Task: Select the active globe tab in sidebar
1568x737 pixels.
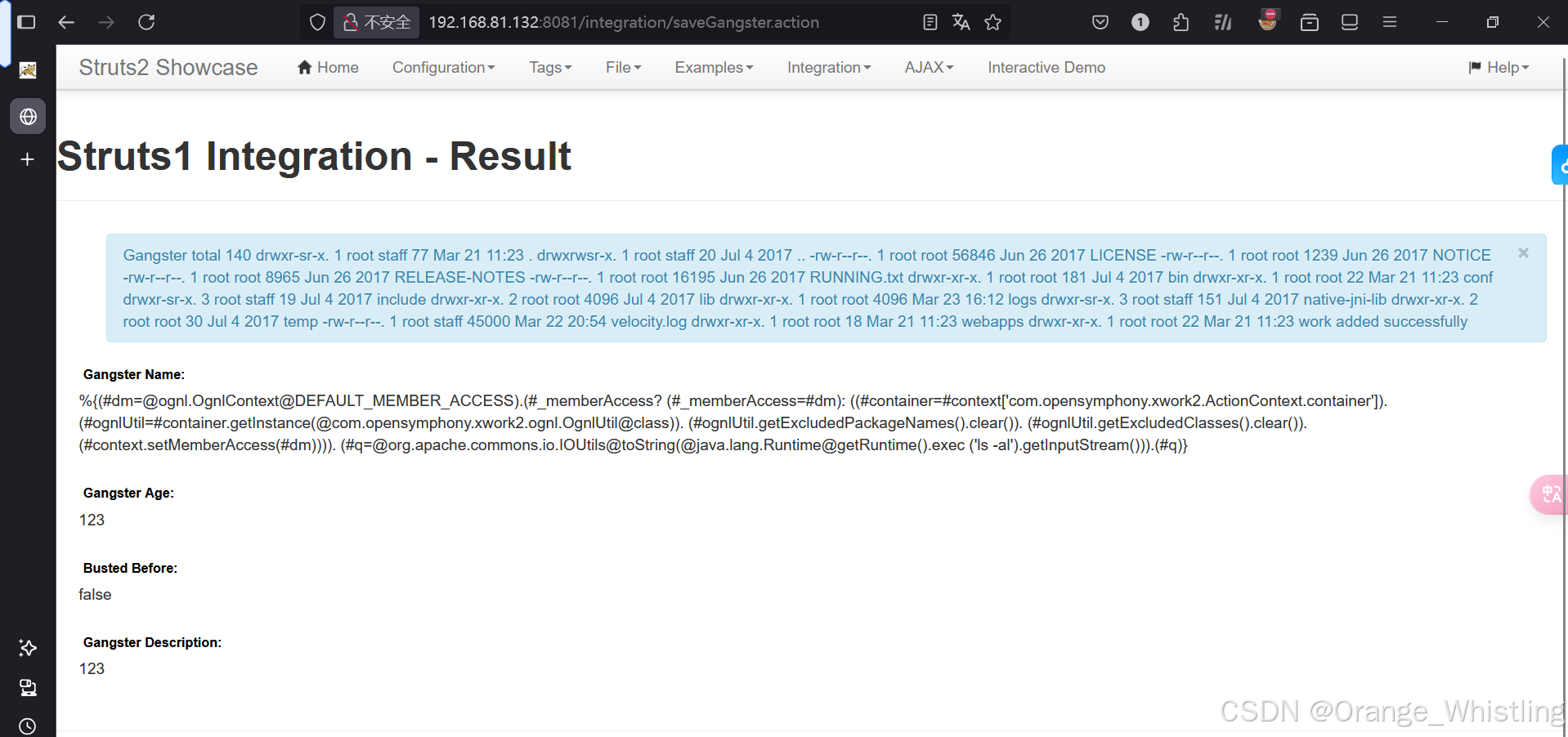Action: point(28,117)
